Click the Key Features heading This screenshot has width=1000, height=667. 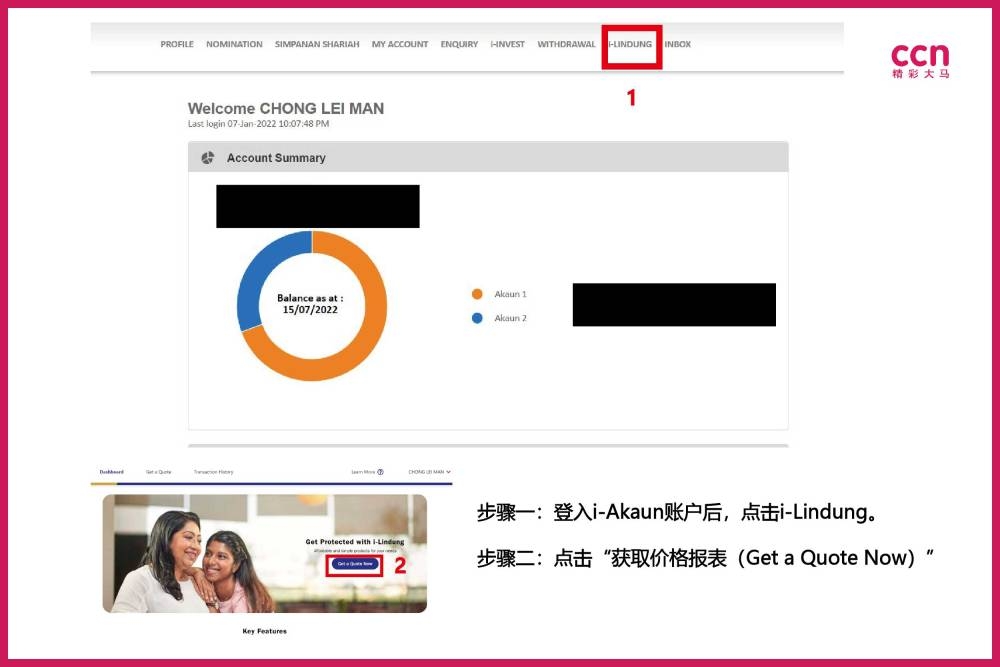(x=265, y=631)
